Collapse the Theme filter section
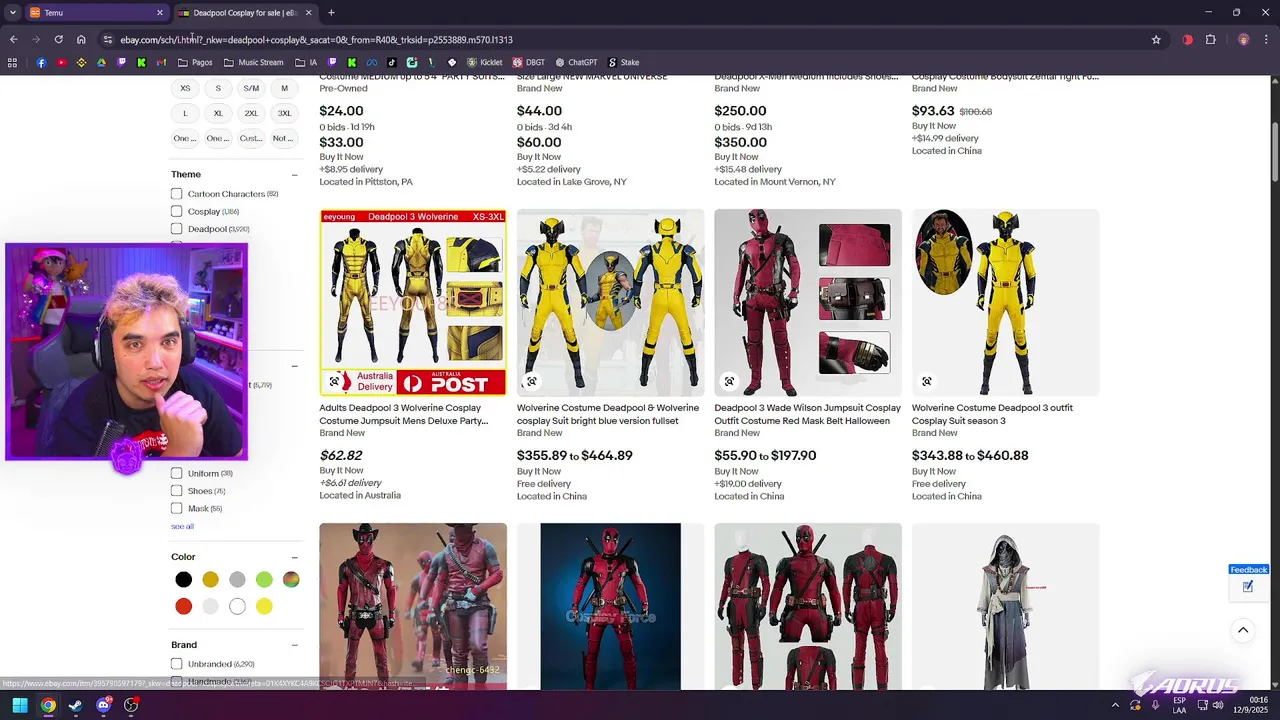The height and width of the screenshot is (720, 1280). point(294,175)
